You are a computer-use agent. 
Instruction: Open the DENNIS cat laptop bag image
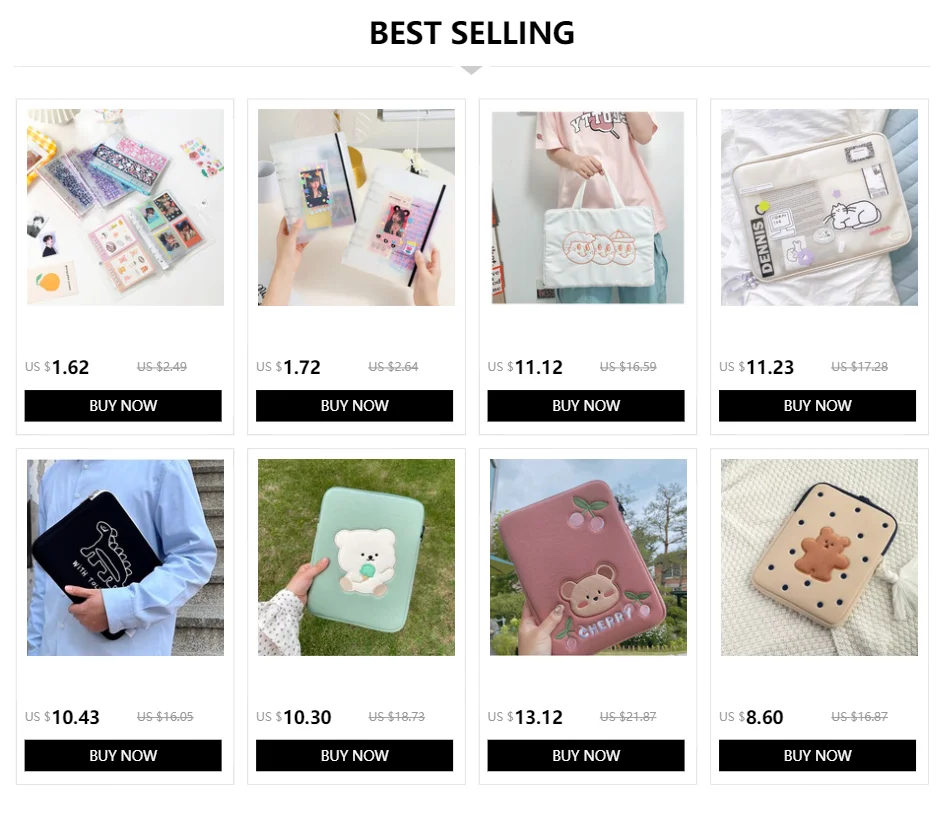pyautogui.click(x=819, y=208)
